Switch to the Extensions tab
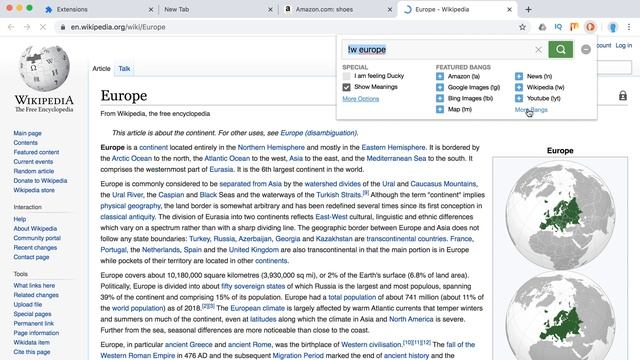The width and height of the screenshot is (640, 360). 97,9
